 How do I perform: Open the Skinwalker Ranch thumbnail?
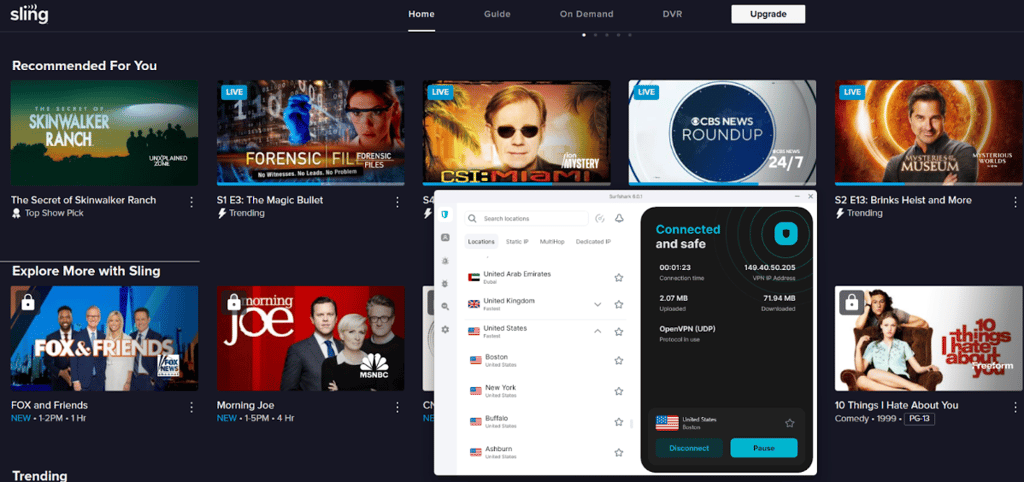104,133
